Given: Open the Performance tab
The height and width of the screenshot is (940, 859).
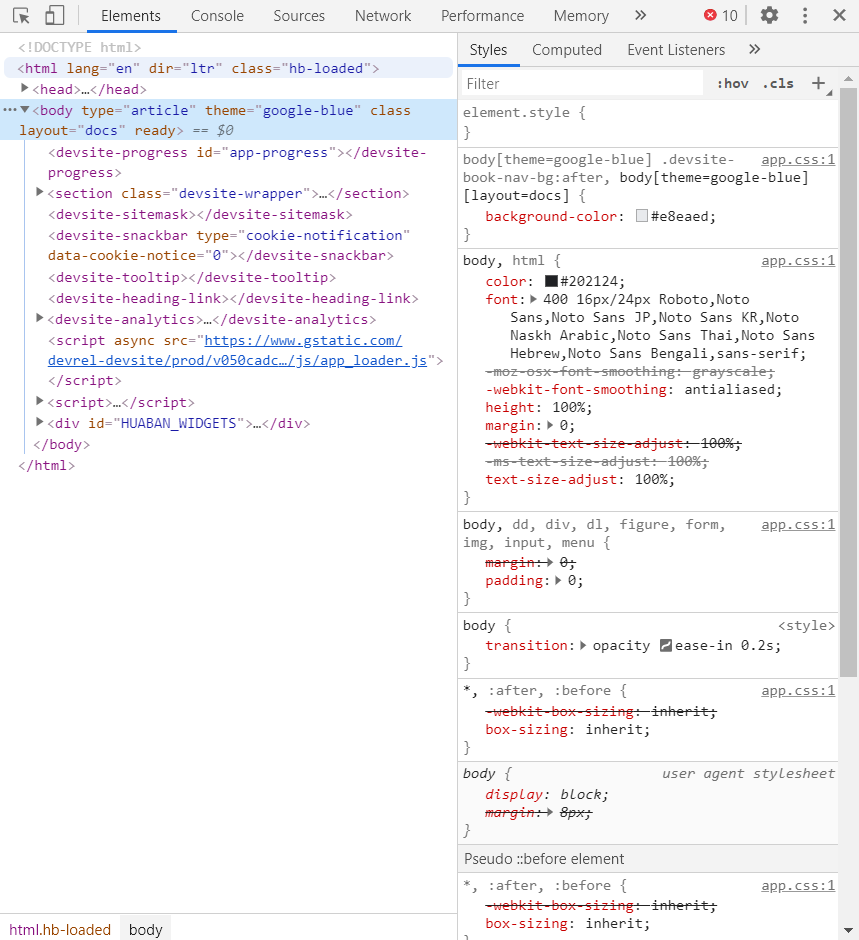Looking at the screenshot, I should point(482,16).
